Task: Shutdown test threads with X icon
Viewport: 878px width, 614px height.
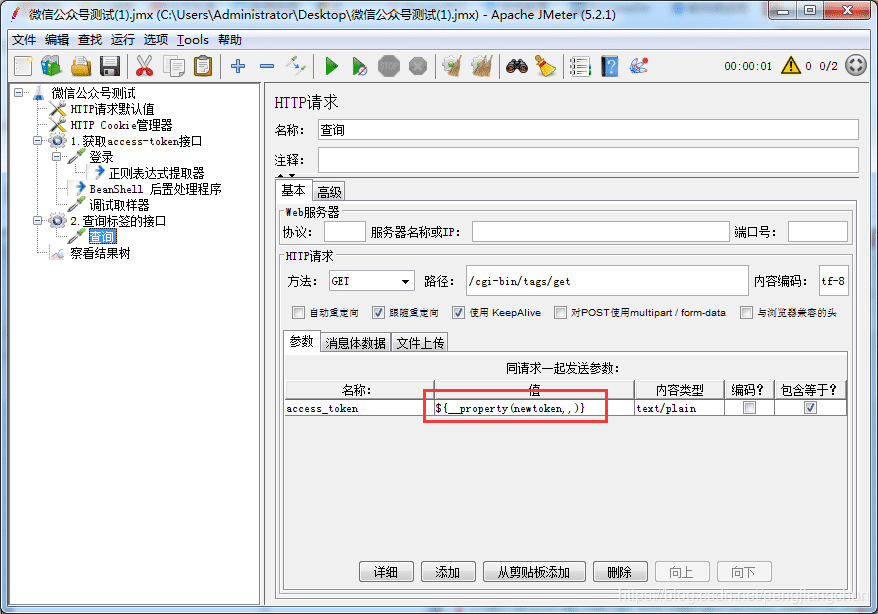Action: tap(418, 66)
